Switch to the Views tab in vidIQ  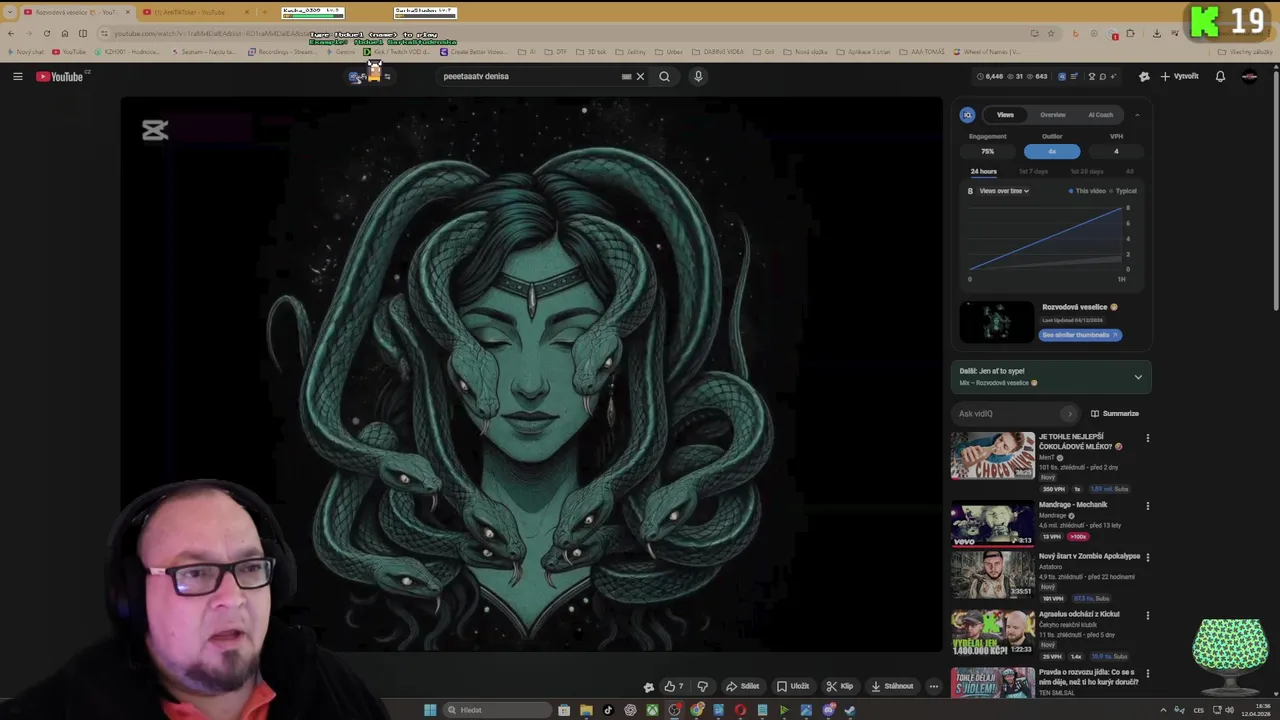(1005, 115)
